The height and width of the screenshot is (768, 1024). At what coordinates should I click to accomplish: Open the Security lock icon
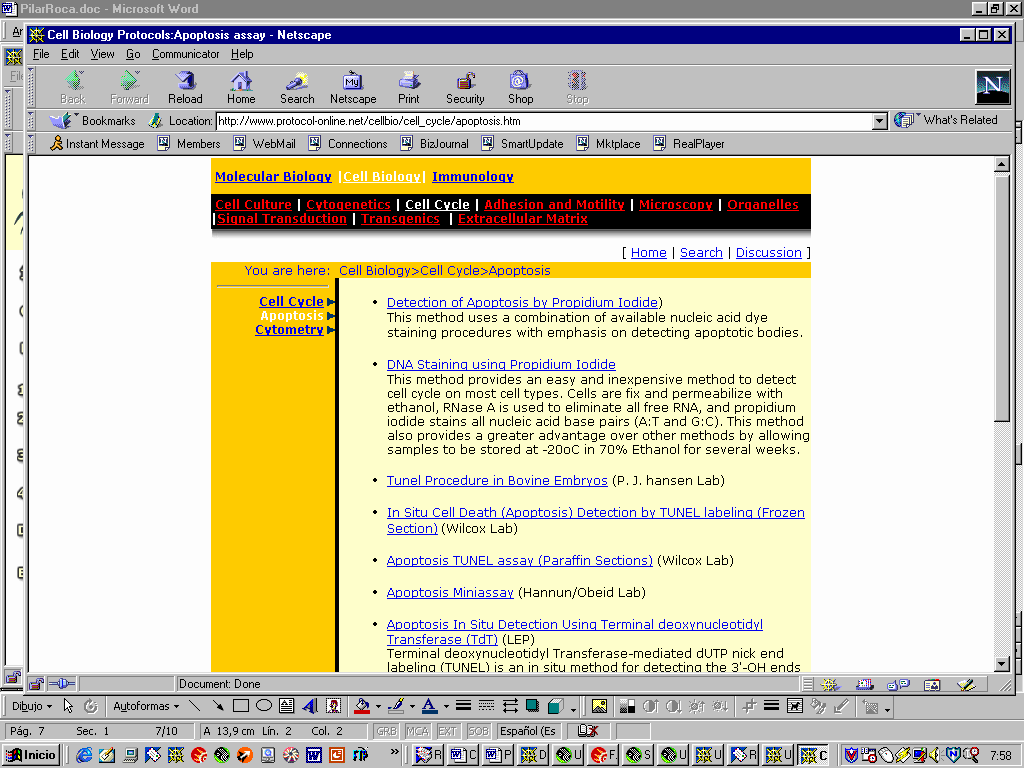(x=465, y=87)
